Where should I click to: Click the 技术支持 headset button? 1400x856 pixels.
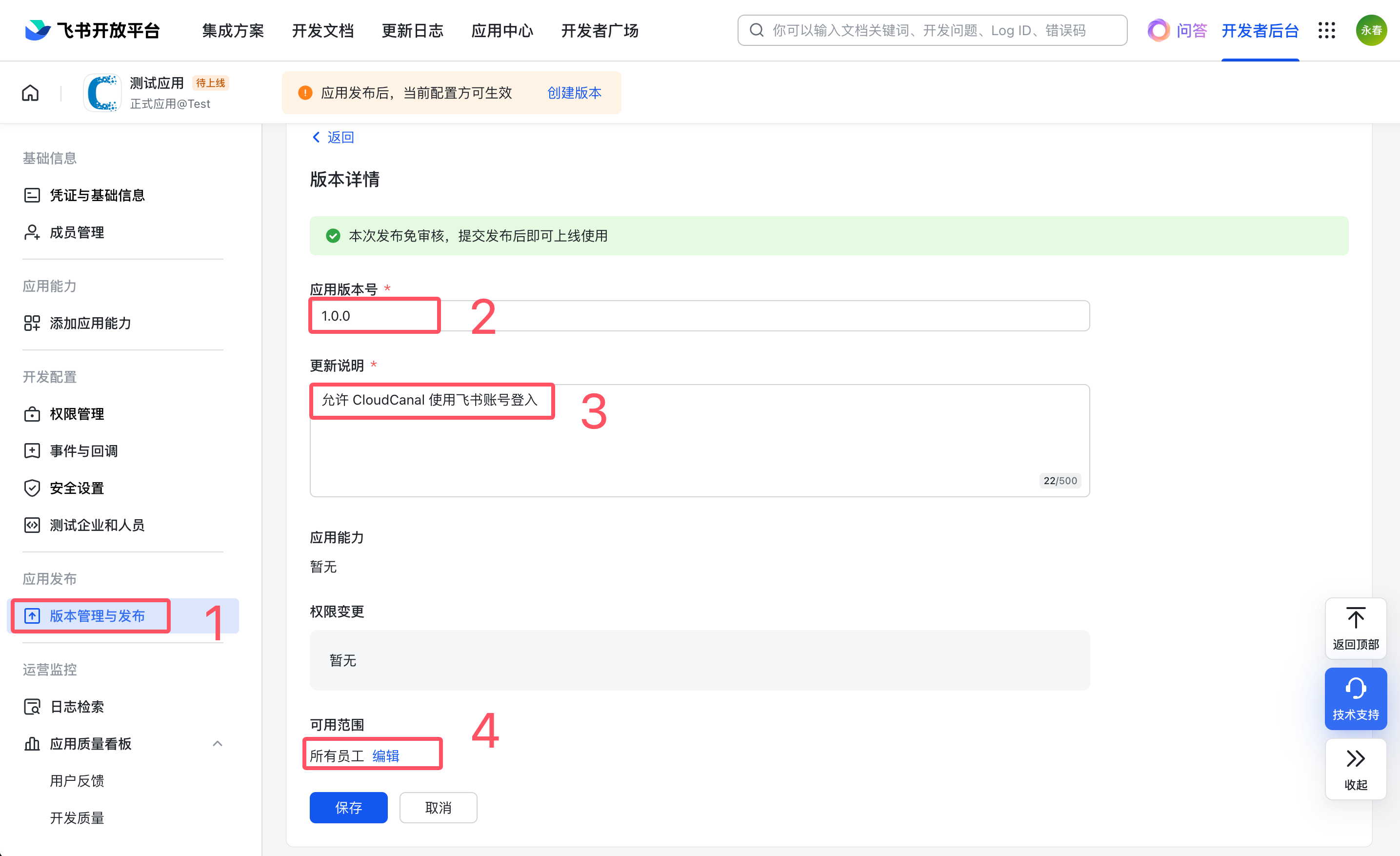click(x=1355, y=698)
